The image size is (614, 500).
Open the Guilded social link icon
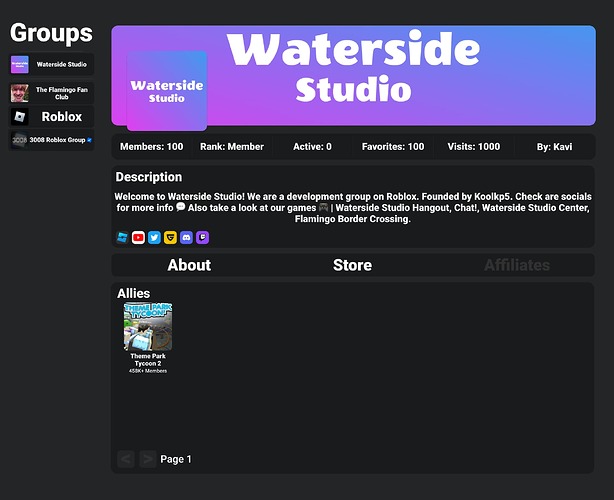point(170,237)
